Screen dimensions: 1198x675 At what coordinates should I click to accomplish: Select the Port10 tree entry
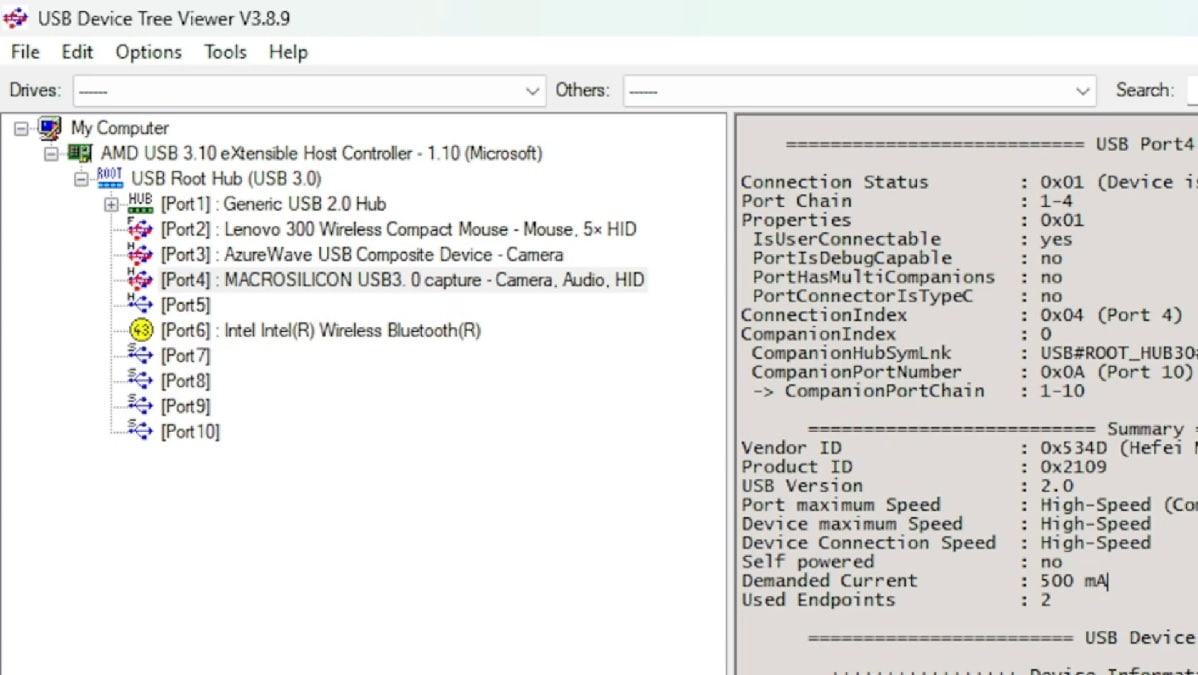point(190,431)
